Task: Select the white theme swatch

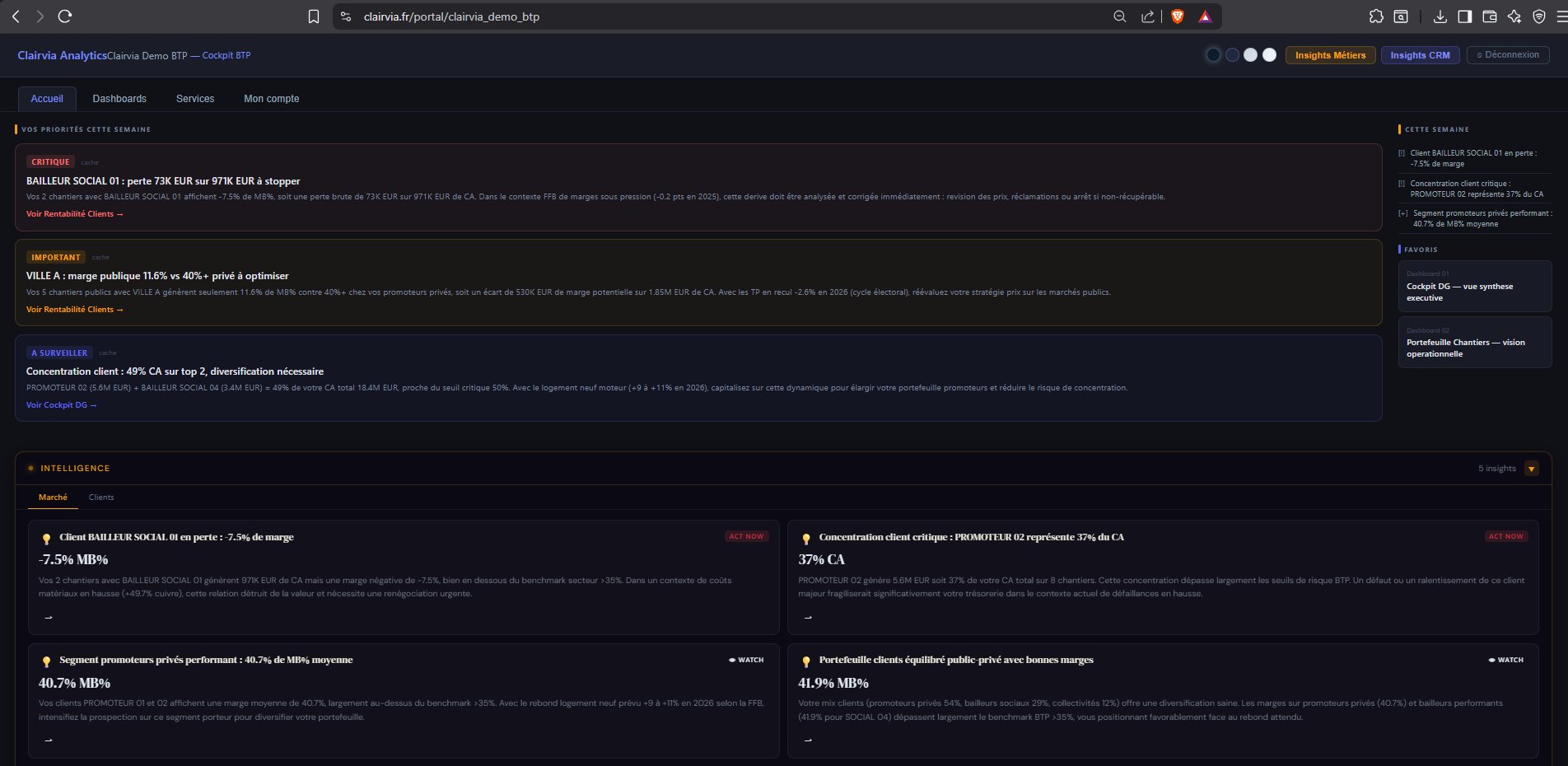Action: [x=1269, y=55]
